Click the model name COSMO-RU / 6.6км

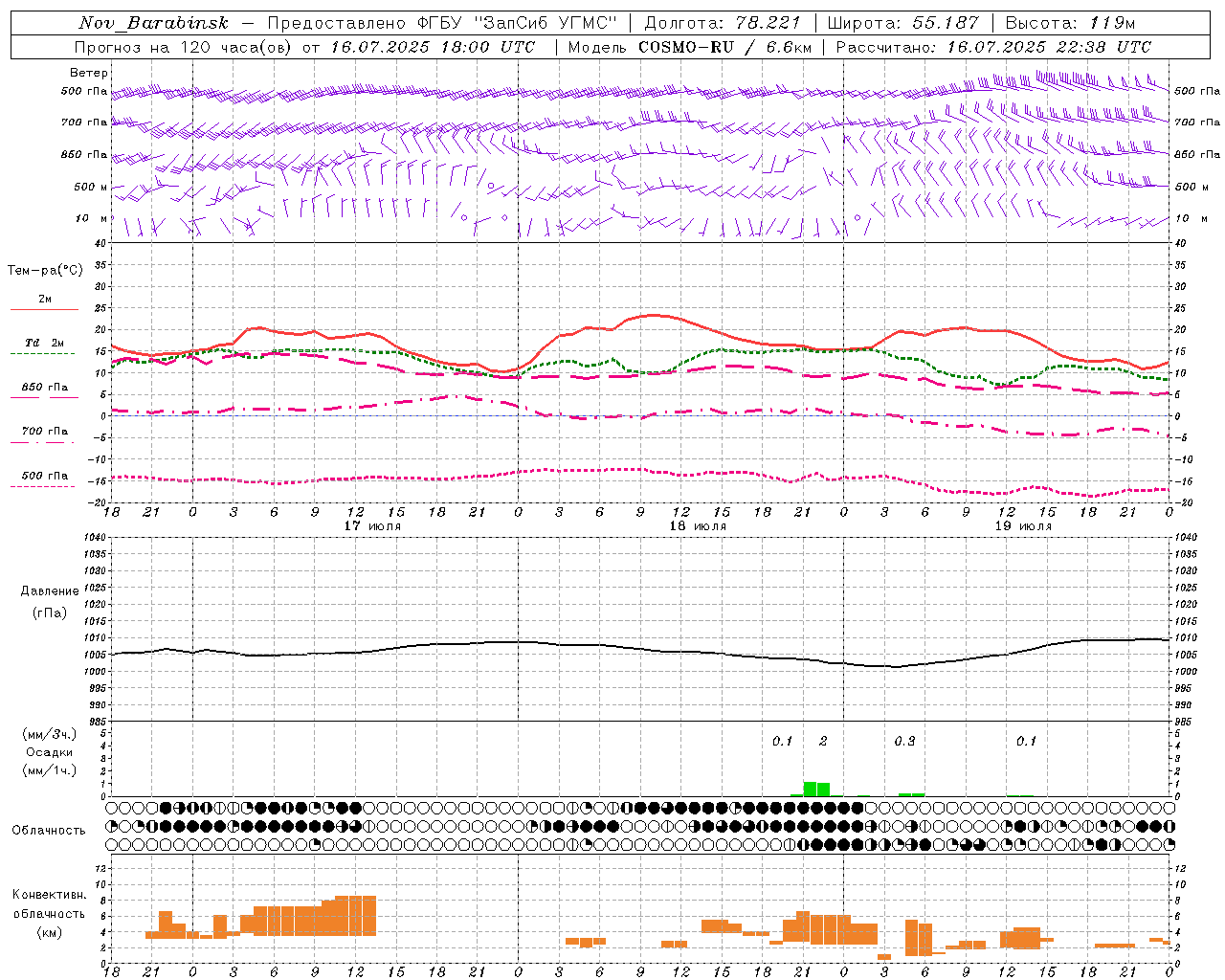pos(725,47)
